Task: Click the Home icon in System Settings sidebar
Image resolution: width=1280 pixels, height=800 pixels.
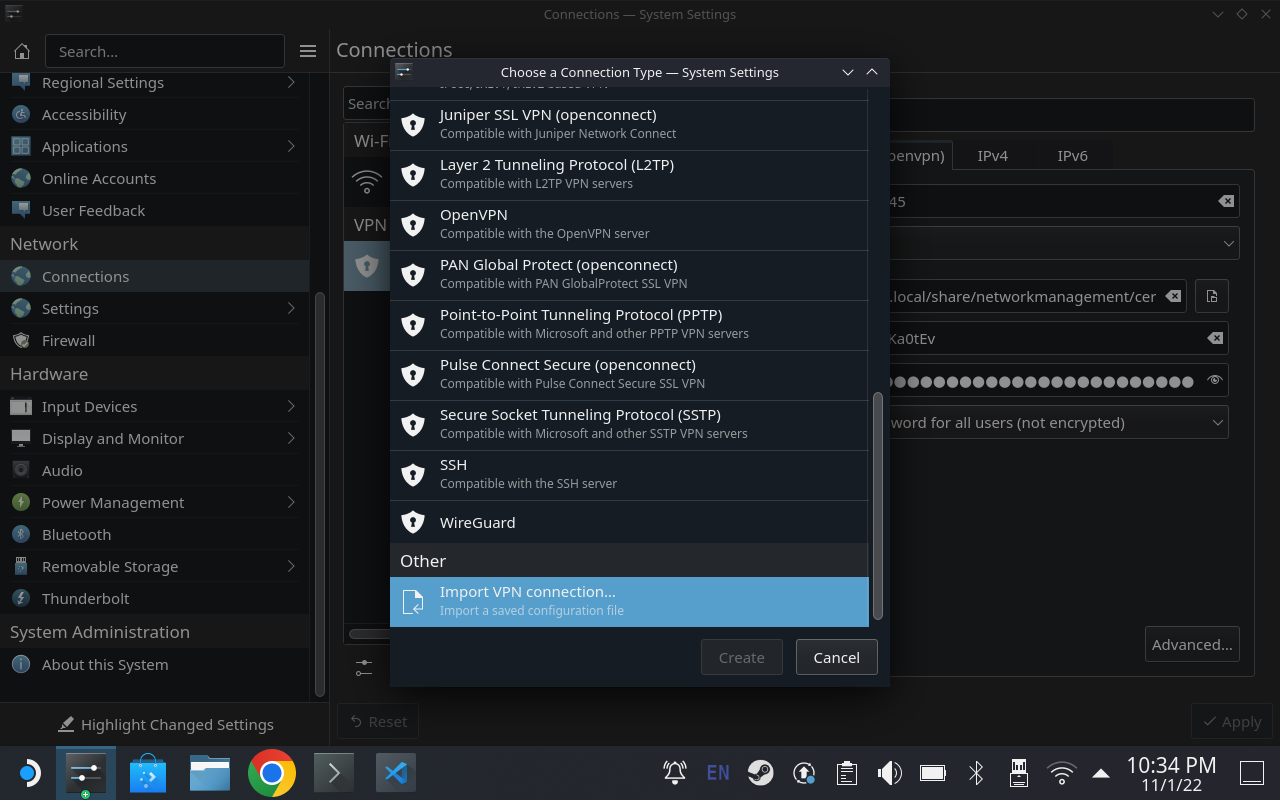Action: pyautogui.click(x=22, y=51)
